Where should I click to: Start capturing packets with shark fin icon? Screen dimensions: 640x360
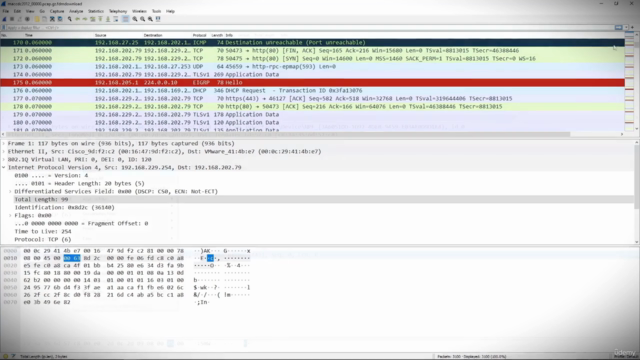(x=4, y=19)
